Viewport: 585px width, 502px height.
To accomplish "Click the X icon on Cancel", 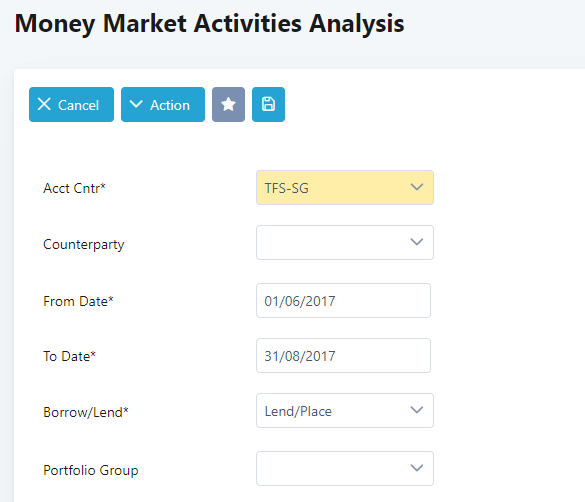I will click(44, 104).
